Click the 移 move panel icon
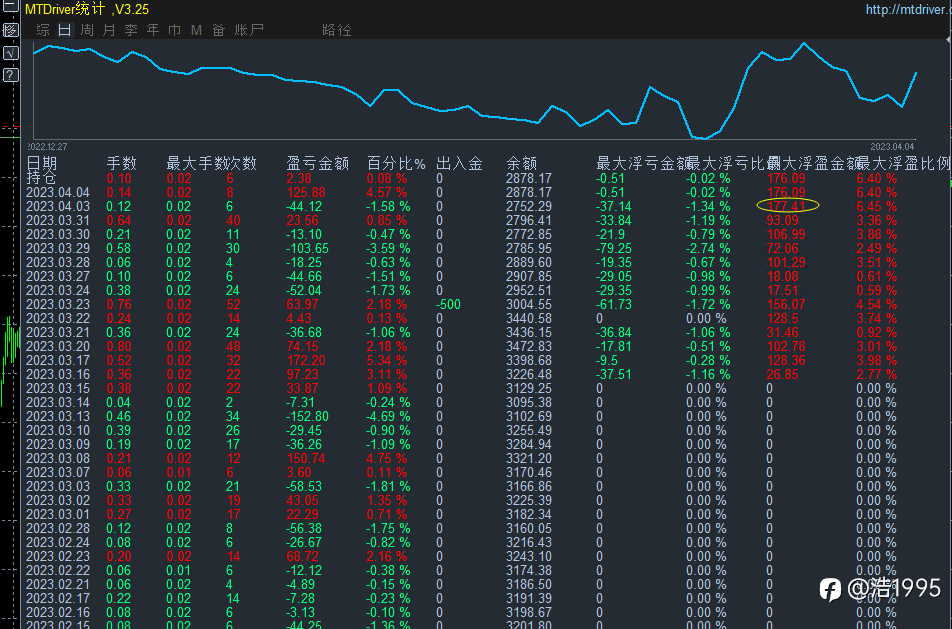Screen dimensions: 952x629 click(x=10, y=30)
